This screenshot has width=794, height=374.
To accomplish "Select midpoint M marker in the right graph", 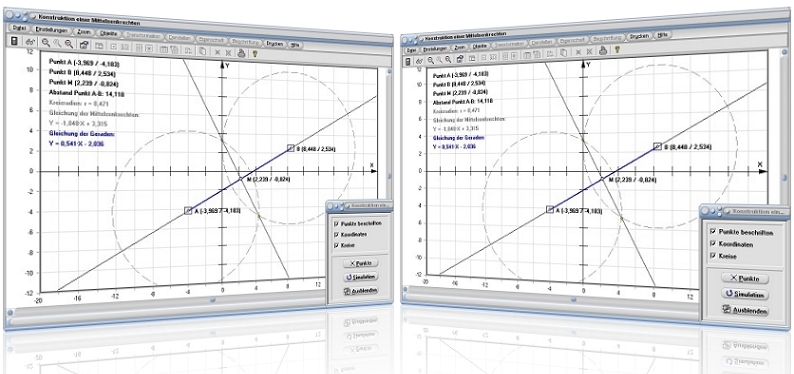I will click(x=602, y=178).
